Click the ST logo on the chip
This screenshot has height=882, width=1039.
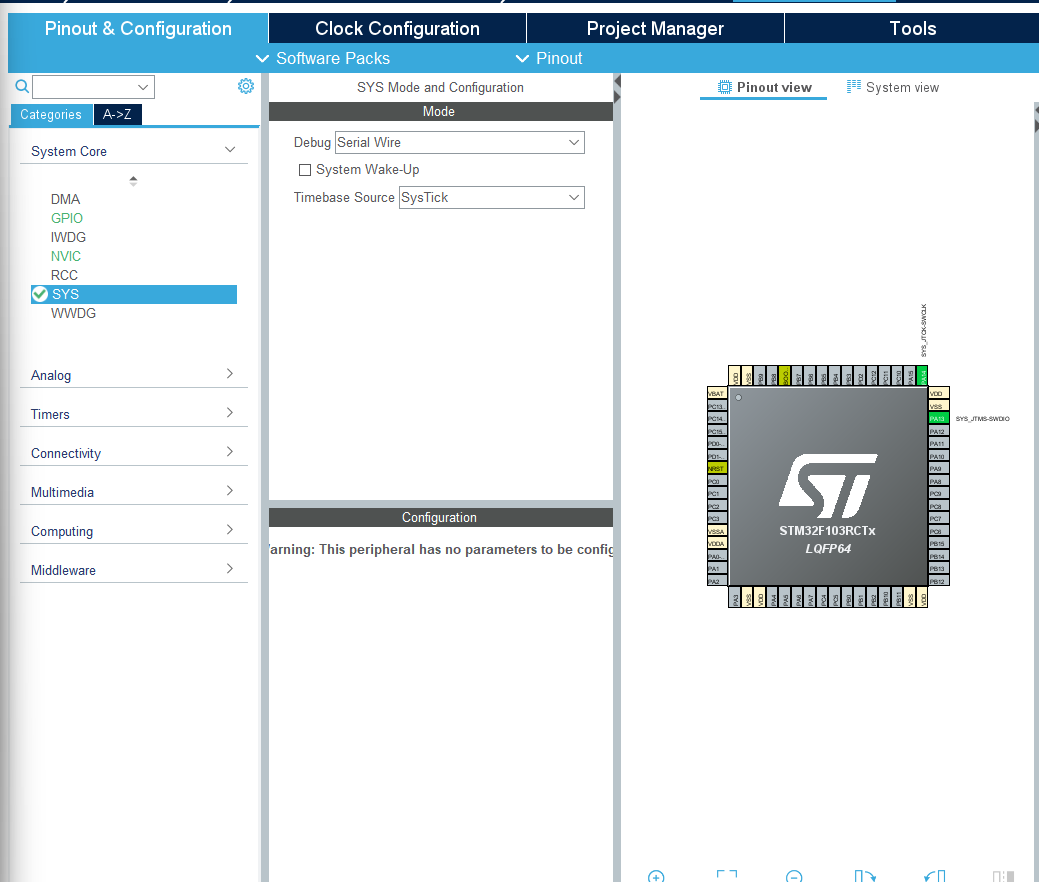[828, 486]
